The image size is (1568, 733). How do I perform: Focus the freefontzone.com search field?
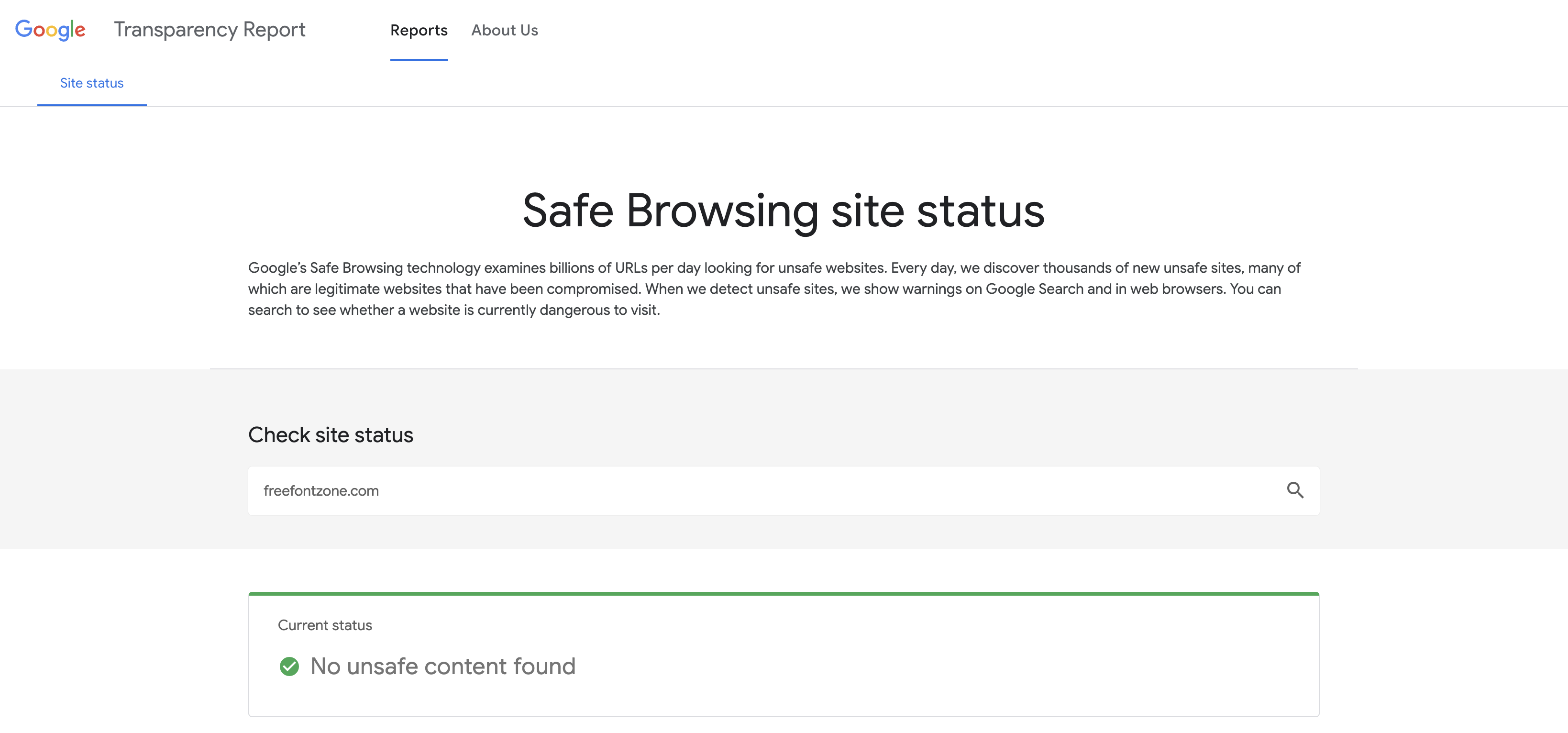click(730, 491)
